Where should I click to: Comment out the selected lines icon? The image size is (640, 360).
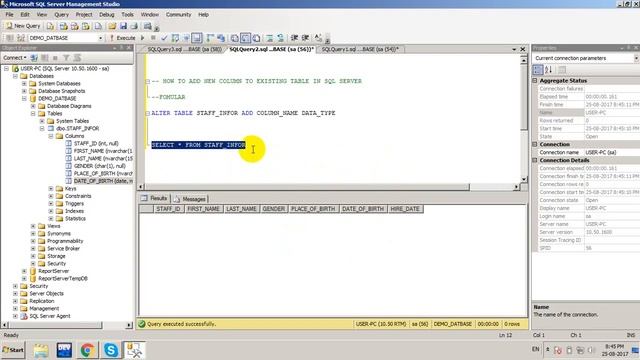(270, 38)
